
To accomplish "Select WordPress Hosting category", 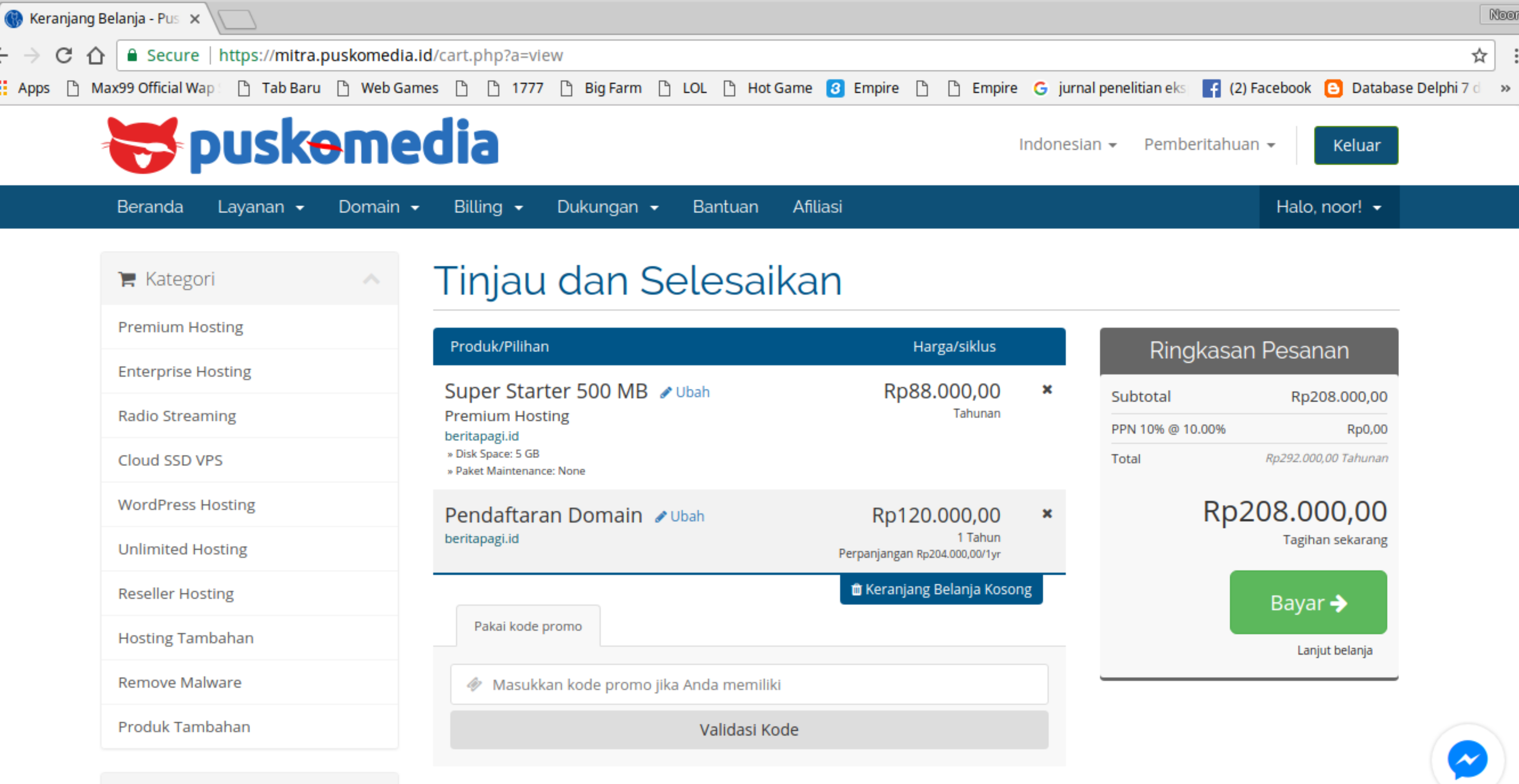I will 250,505.
